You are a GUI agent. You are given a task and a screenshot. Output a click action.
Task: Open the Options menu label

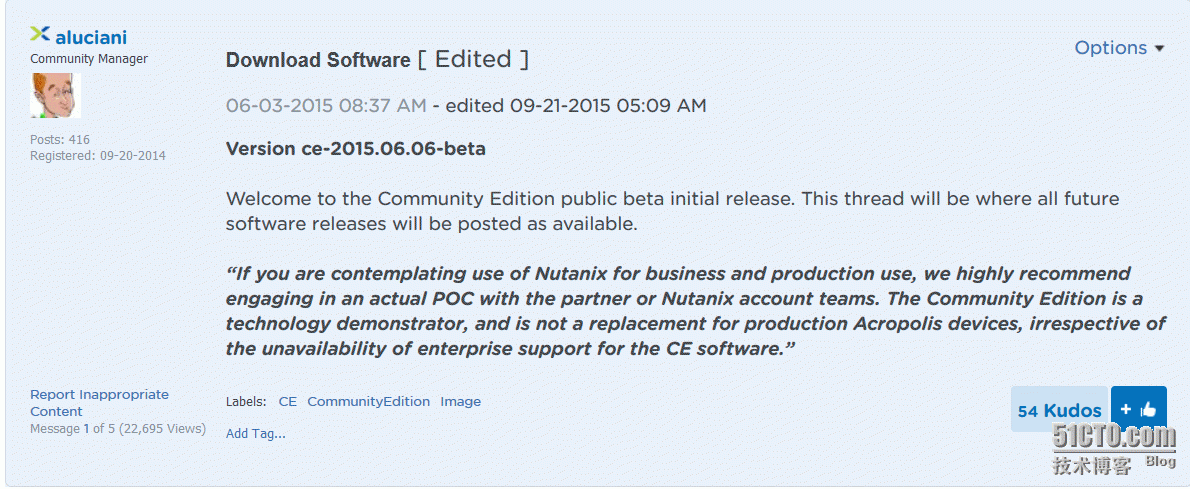[1111, 48]
